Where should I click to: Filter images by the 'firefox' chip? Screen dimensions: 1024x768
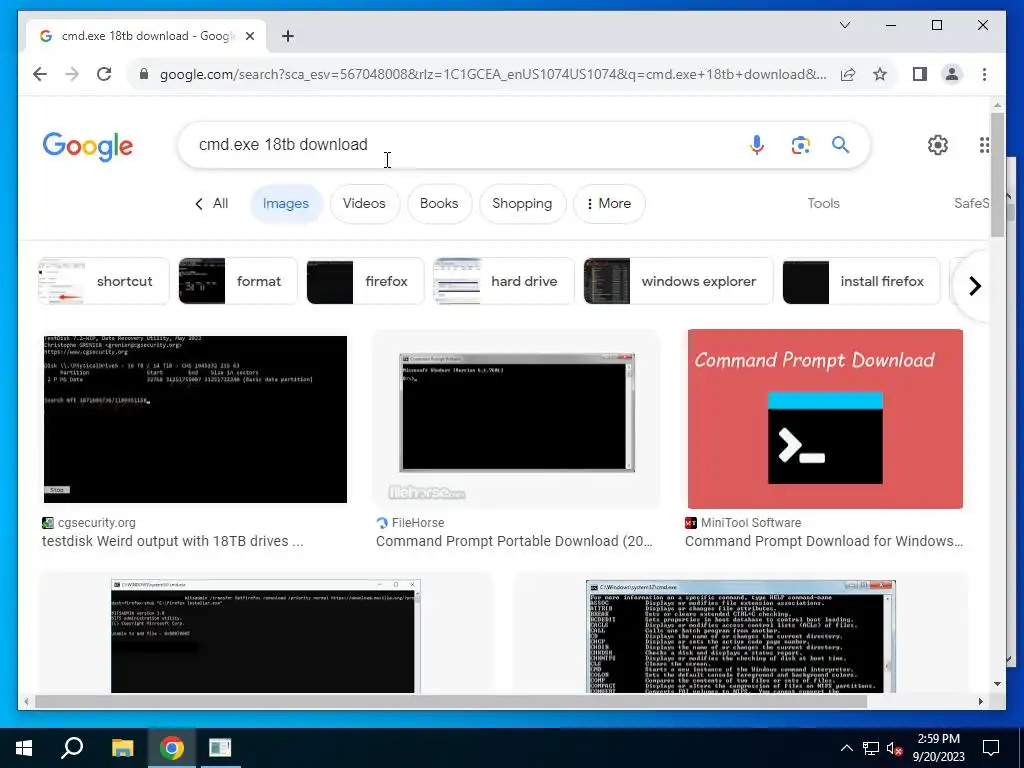(x=365, y=281)
